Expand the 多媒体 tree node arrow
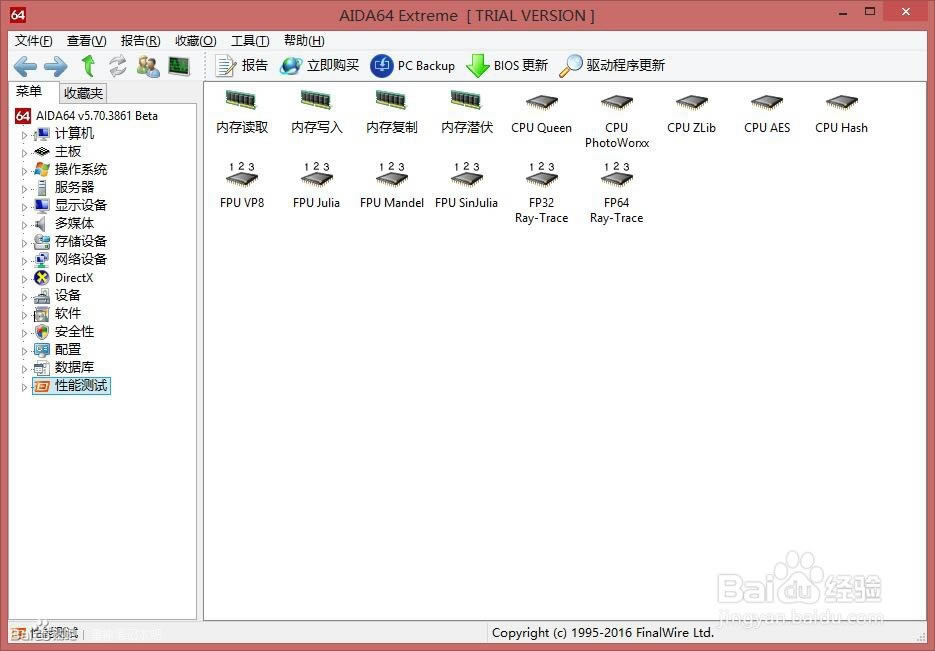The width and height of the screenshot is (935, 651). 24,225
